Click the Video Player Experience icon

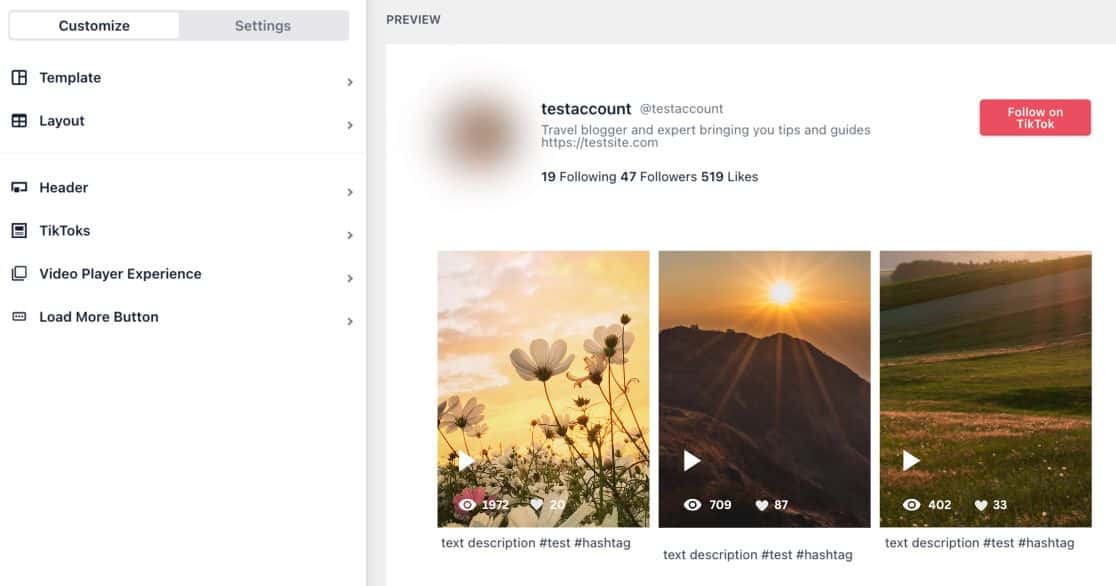21,273
